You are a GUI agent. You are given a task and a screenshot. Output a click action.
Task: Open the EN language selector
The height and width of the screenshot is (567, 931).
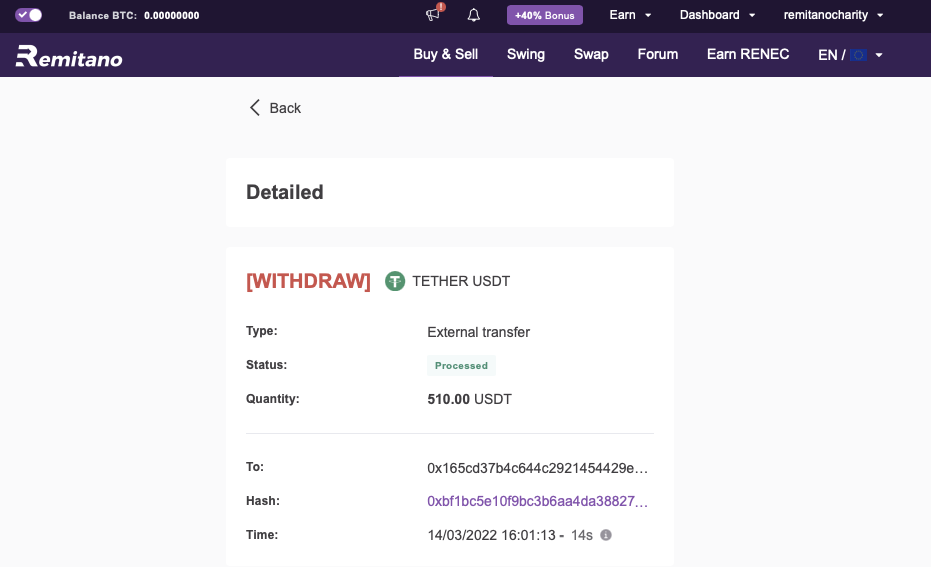850,55
